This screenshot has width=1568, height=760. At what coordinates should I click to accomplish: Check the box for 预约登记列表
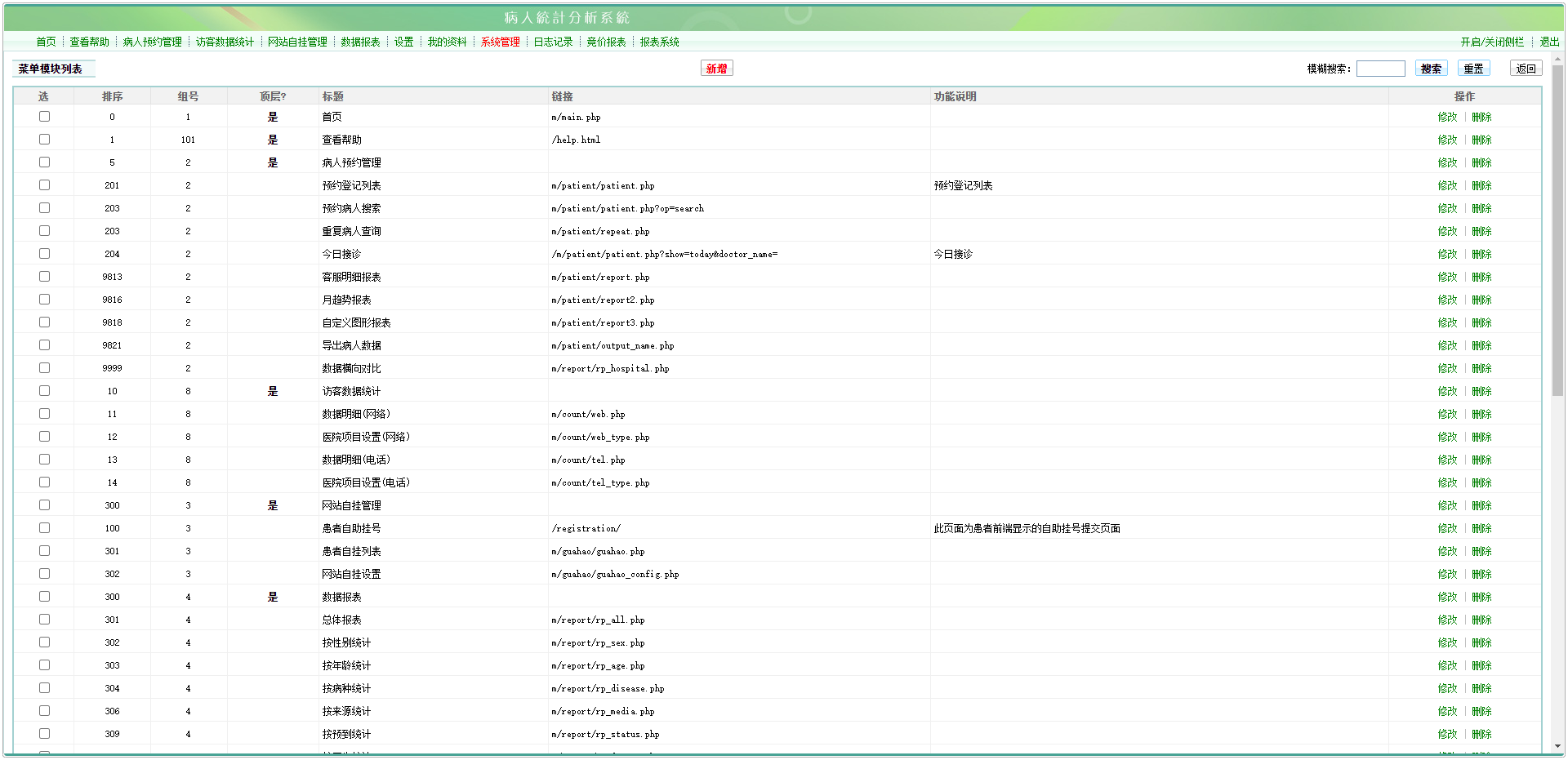44,185
